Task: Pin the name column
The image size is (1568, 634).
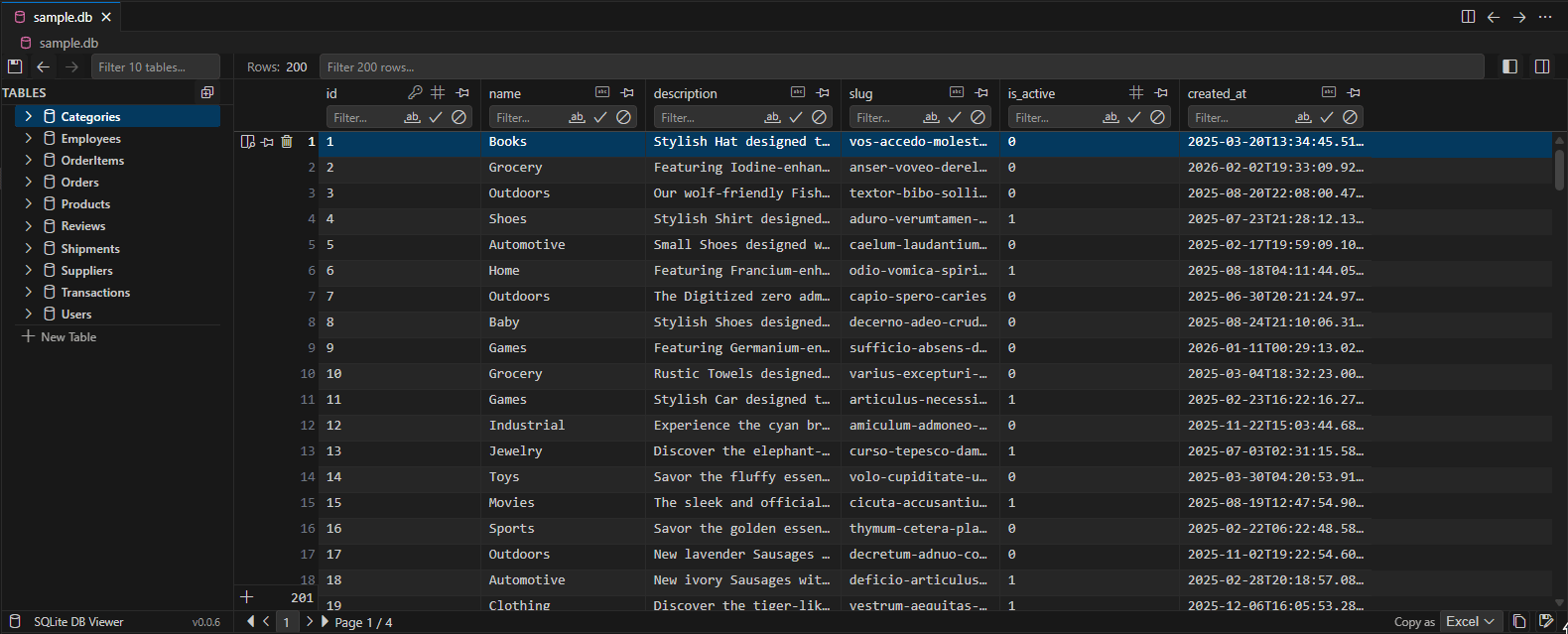Action: (627, 92)
